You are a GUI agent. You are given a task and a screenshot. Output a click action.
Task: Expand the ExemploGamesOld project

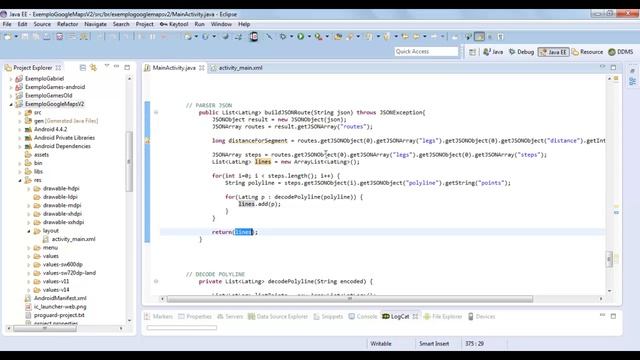tap(11, 96)
